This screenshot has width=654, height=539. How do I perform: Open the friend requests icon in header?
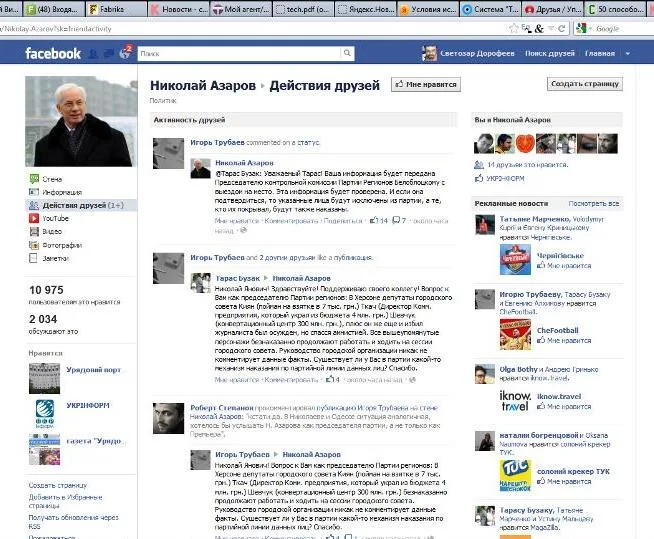coord(93,53)
